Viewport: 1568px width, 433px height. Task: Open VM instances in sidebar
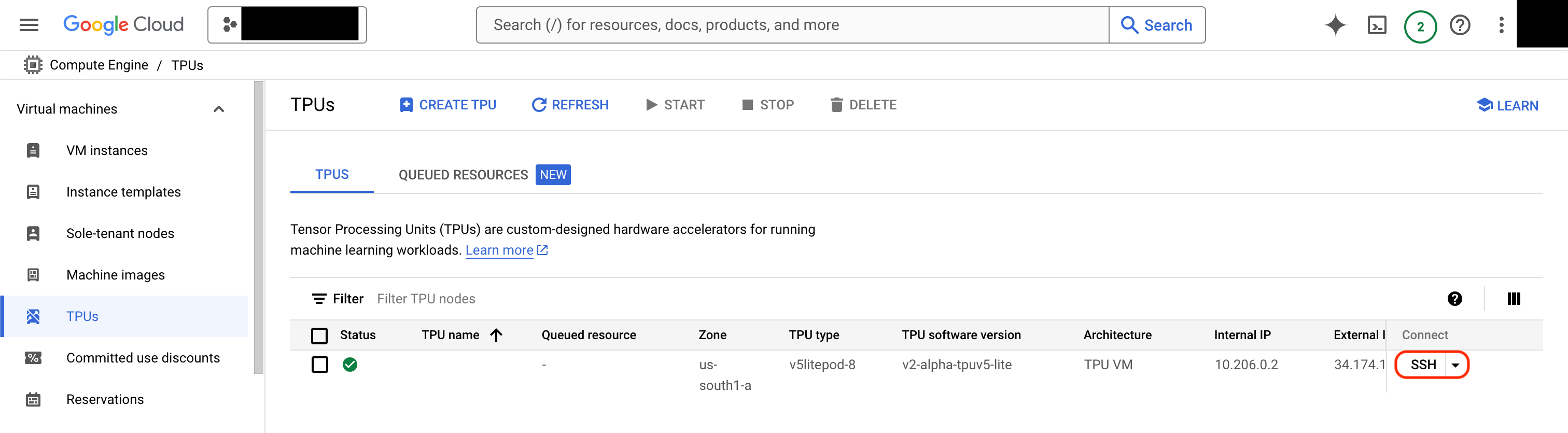click(106, 150)
